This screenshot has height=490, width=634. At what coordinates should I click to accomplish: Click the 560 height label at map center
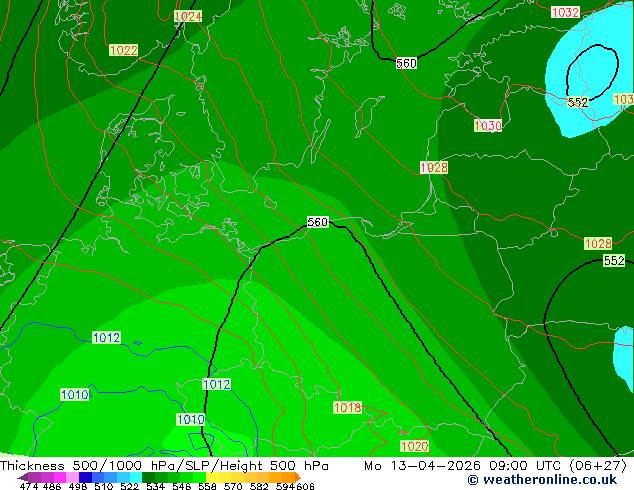(x=318, y=222)
